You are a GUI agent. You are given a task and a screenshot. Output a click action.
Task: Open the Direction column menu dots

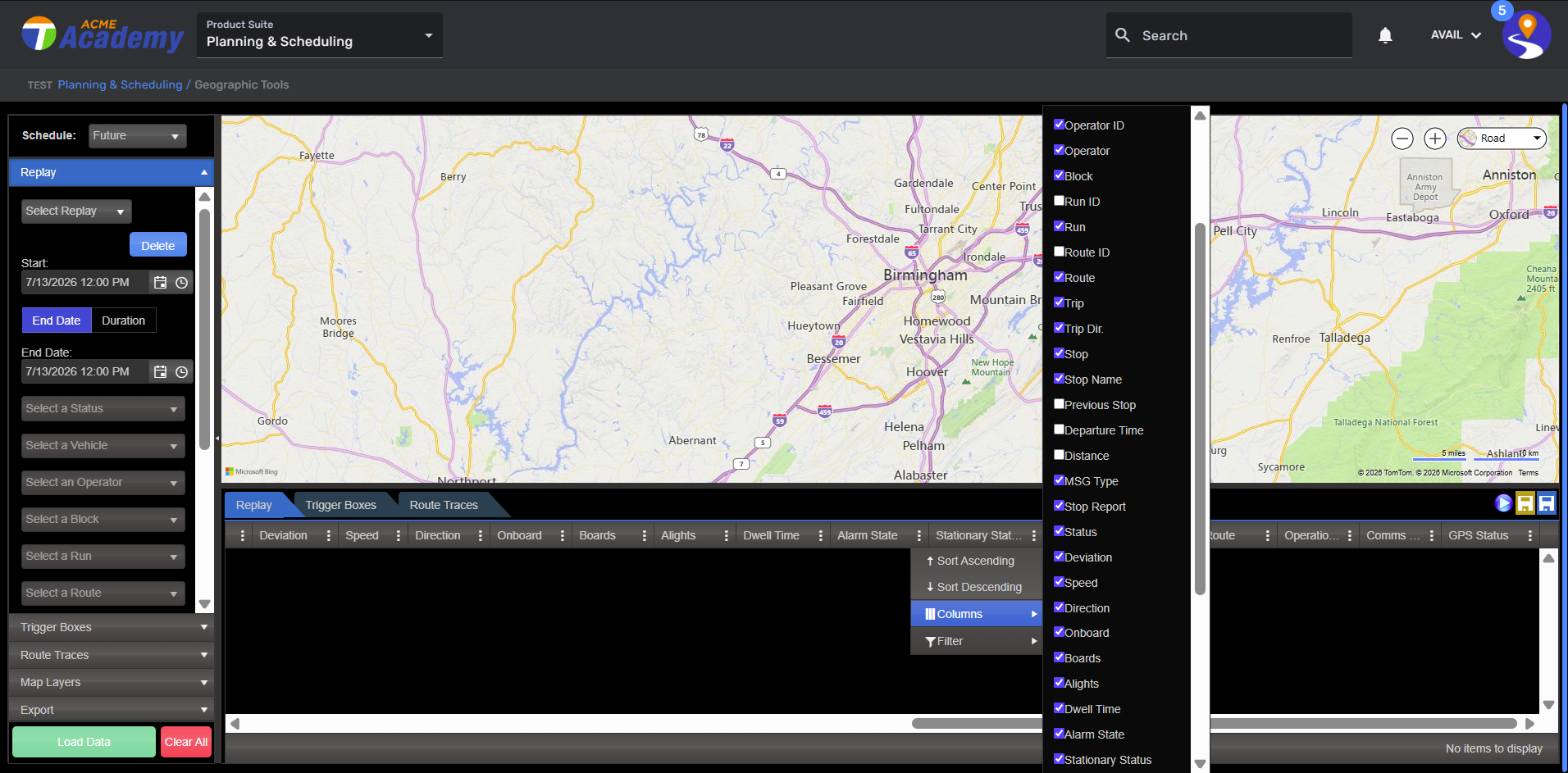point(481,535)
